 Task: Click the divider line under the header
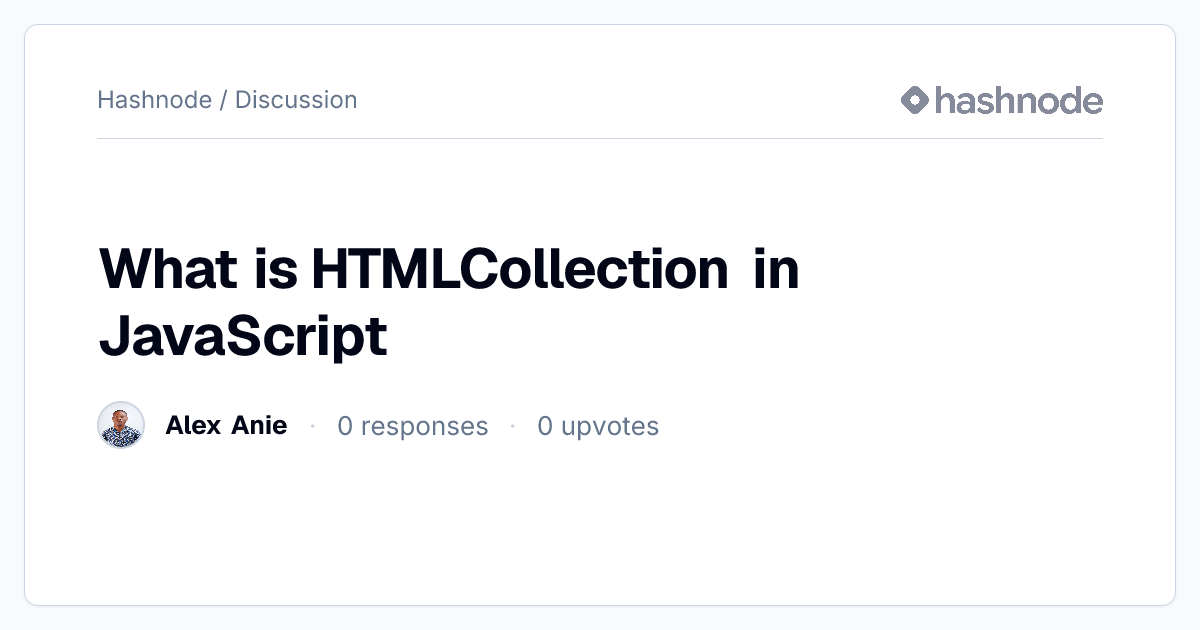point(600,138)
